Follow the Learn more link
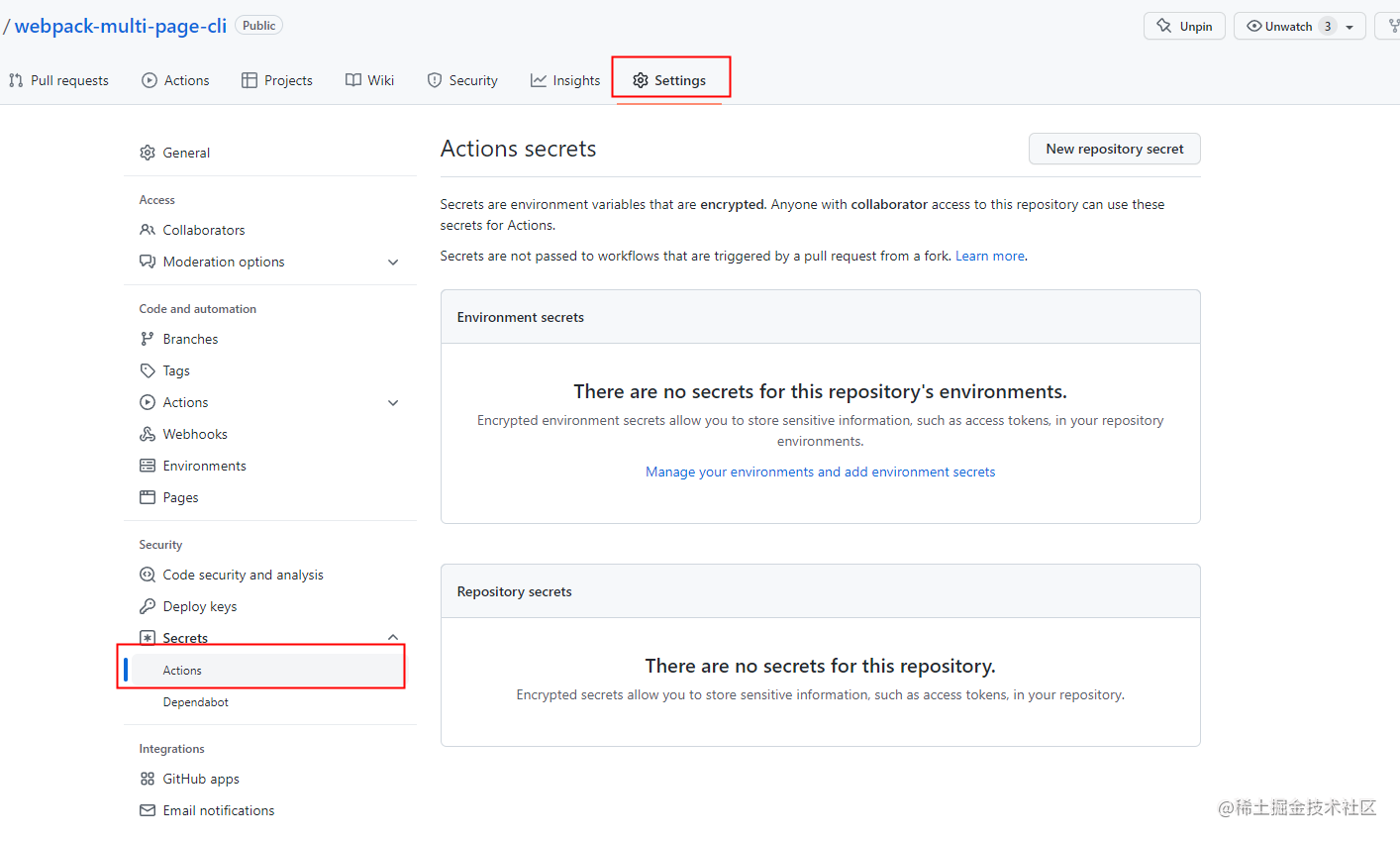 (989, 256)
